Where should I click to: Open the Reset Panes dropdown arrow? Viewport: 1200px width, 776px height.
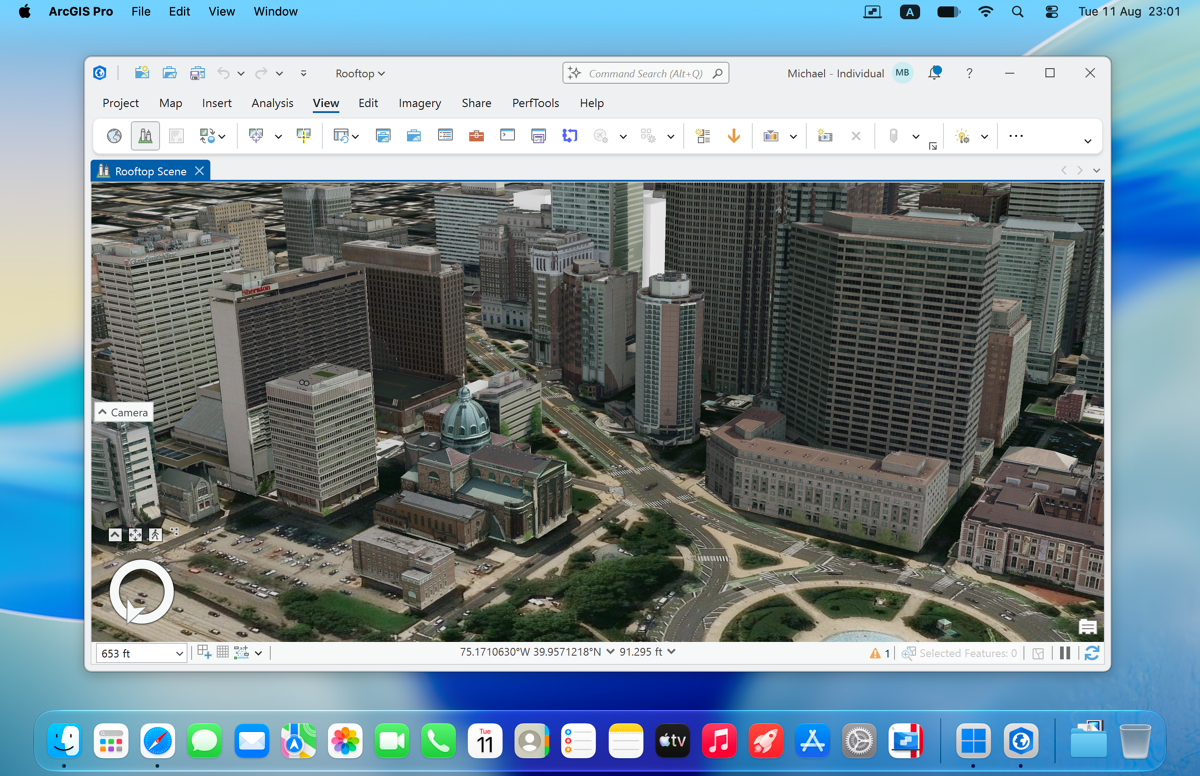click(x=355, y=136)
